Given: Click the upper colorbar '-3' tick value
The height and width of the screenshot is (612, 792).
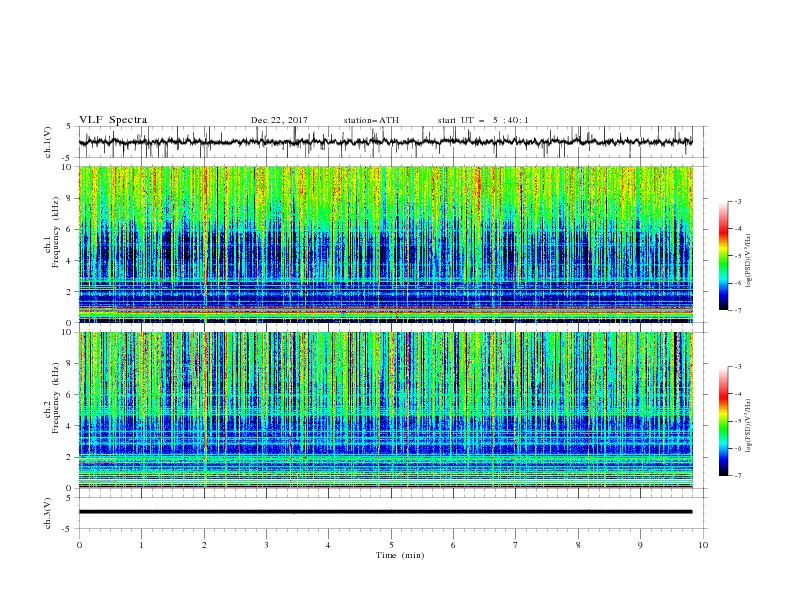Looking at the screenshot, I should coord(737,201).
